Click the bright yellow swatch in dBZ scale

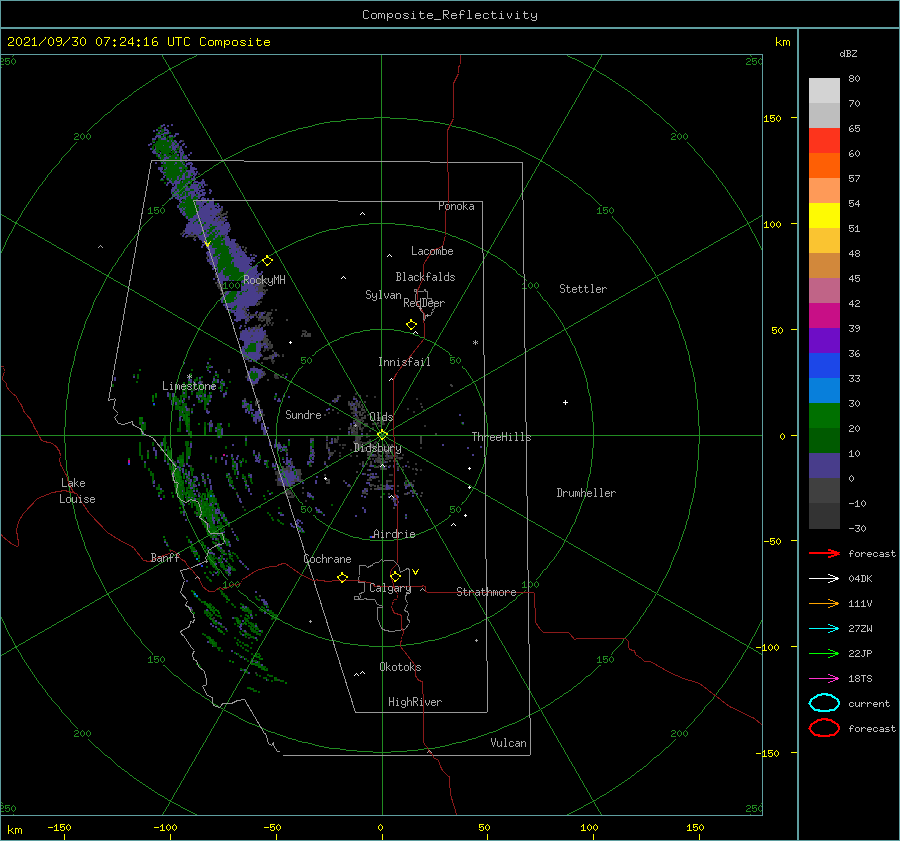coord(824,215)
